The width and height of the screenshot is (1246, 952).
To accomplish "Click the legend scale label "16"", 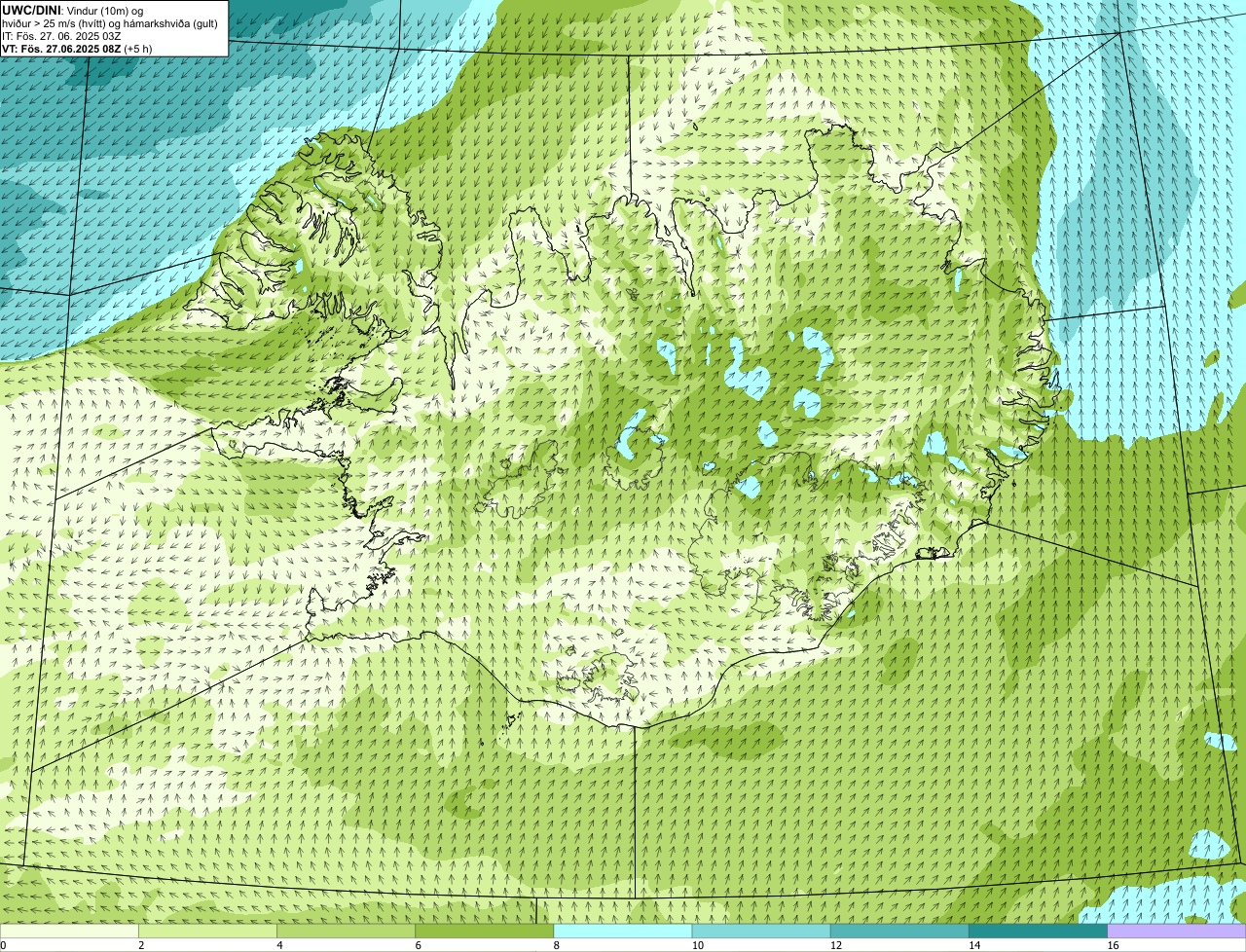I will point(1113,945).
